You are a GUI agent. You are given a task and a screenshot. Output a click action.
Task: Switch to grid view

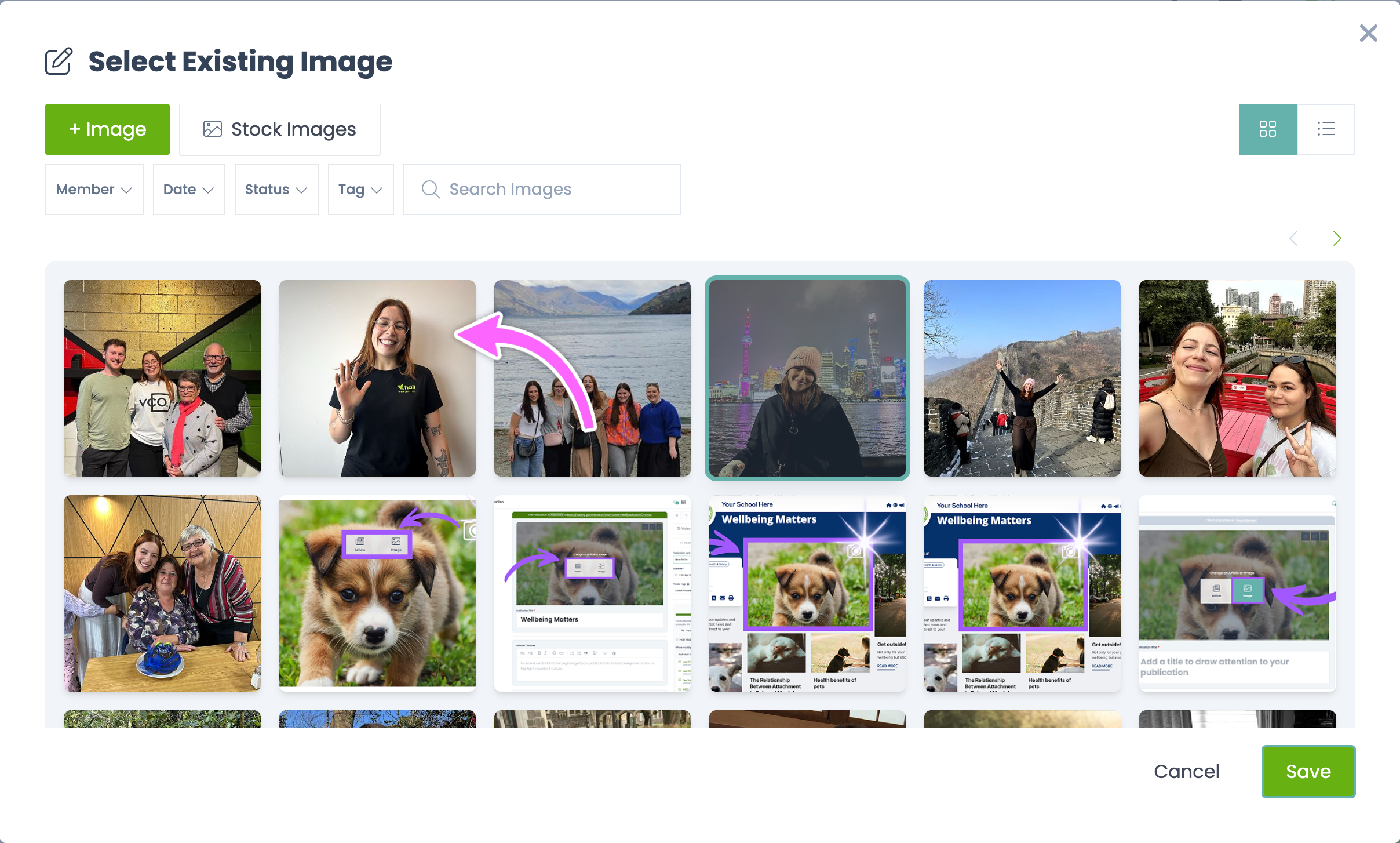pos(1267,129)
